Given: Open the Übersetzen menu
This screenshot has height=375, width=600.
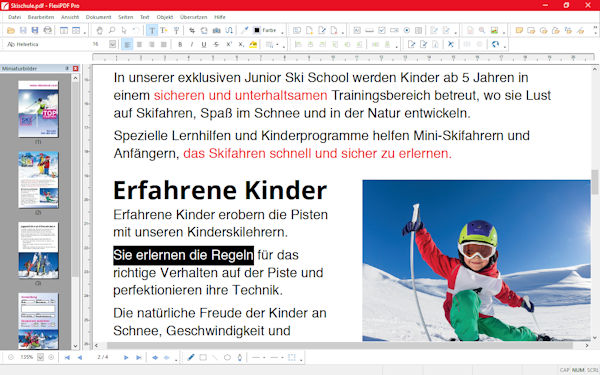Looking at the screenshot, I should coord(194,17).
